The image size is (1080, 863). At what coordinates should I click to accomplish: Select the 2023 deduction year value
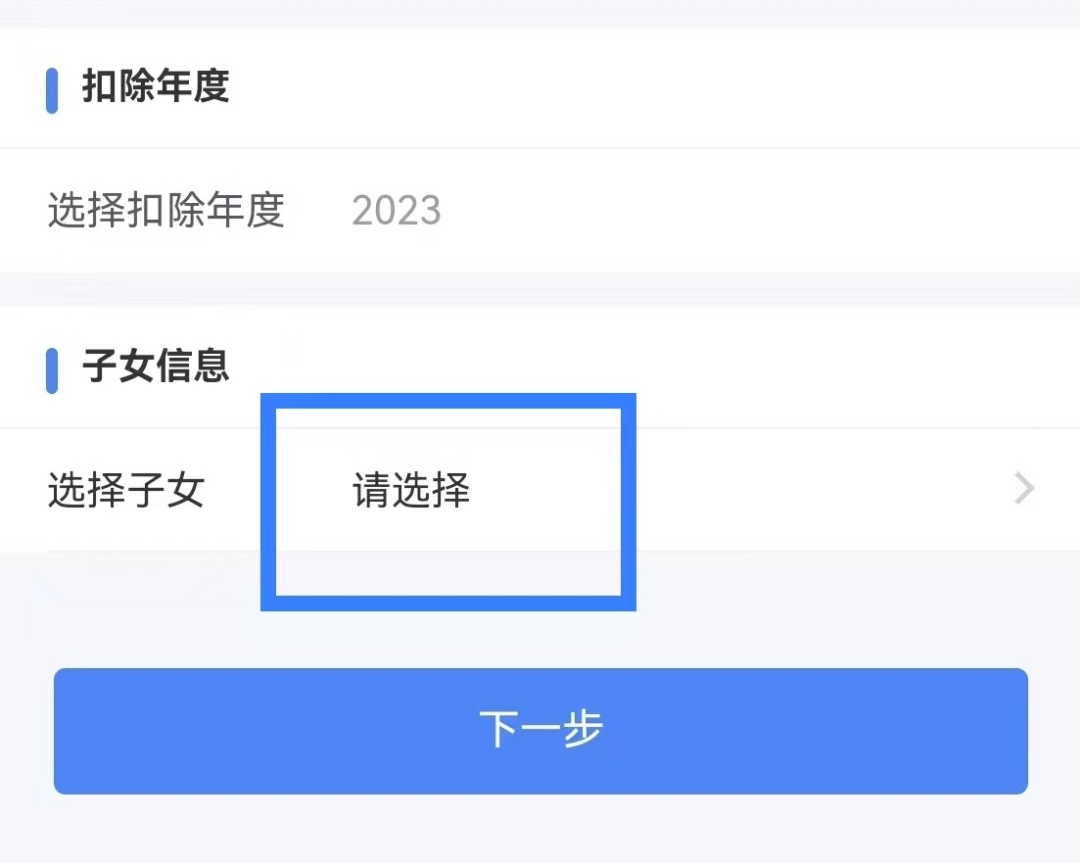click(396, 210)
